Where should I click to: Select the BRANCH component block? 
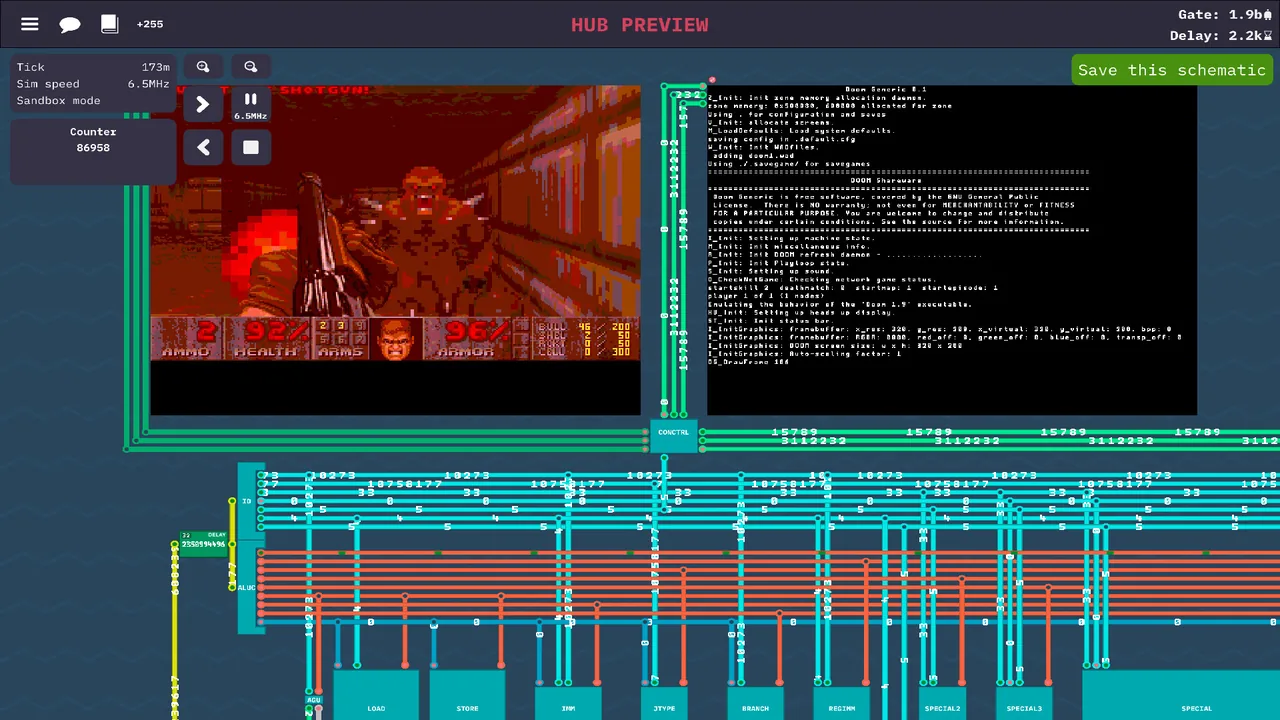click(755, 703)
